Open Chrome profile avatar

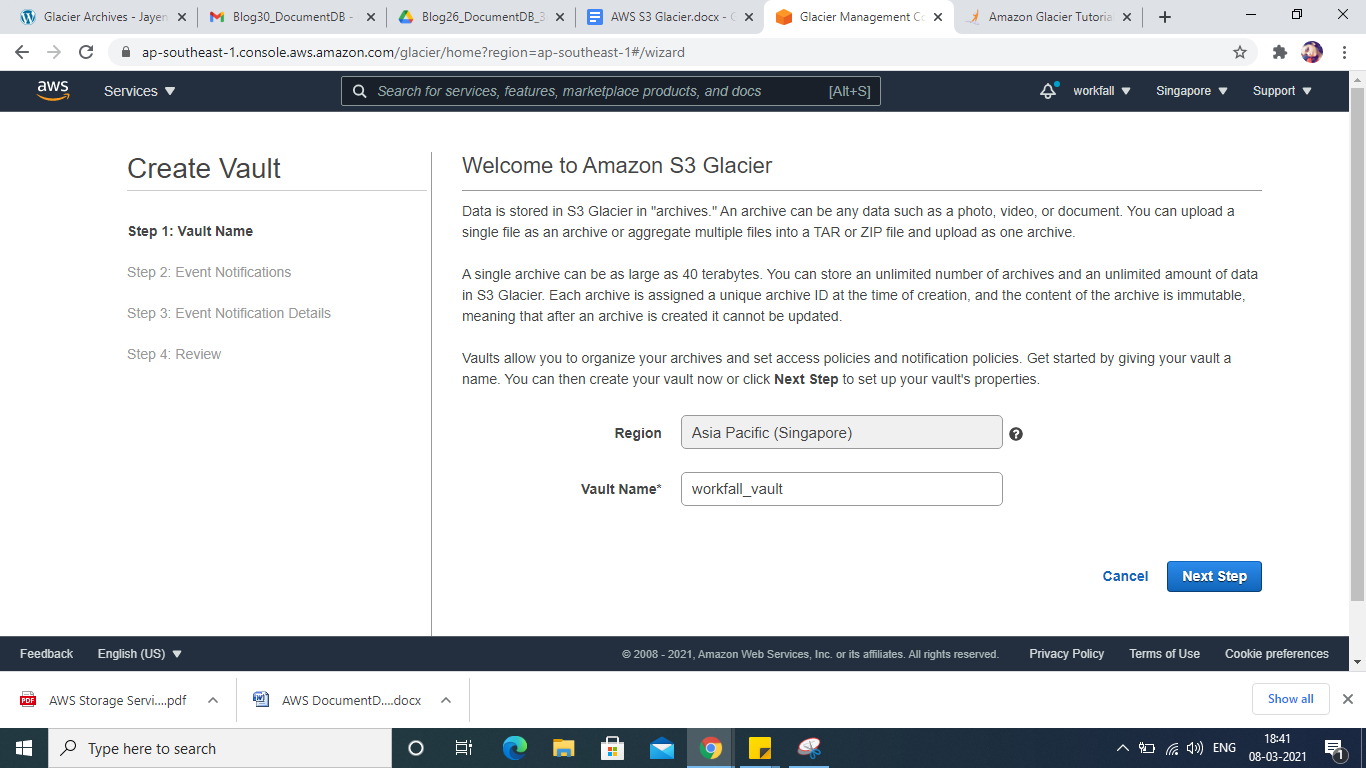click(1312, 52)
